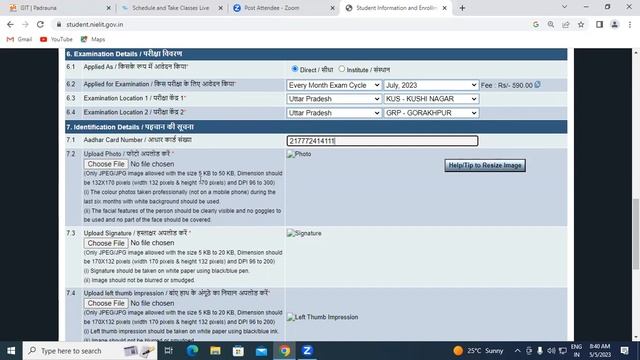Open the Maps bookmark

point(93,39)
